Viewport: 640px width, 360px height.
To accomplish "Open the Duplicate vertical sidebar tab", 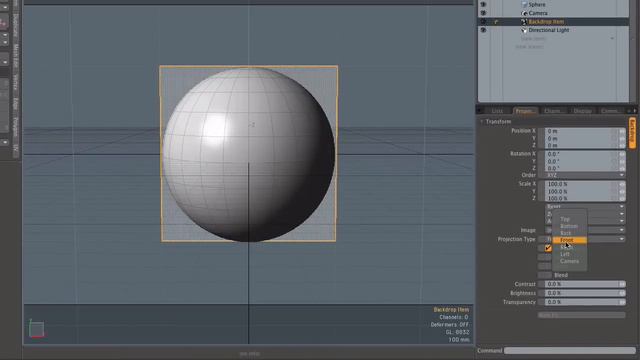I will pyautogui.click(x=16, y=25).
